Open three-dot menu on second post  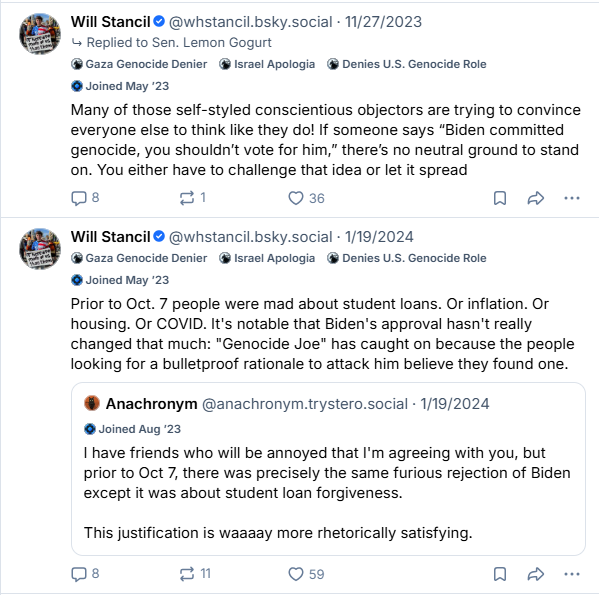(571, 574)
